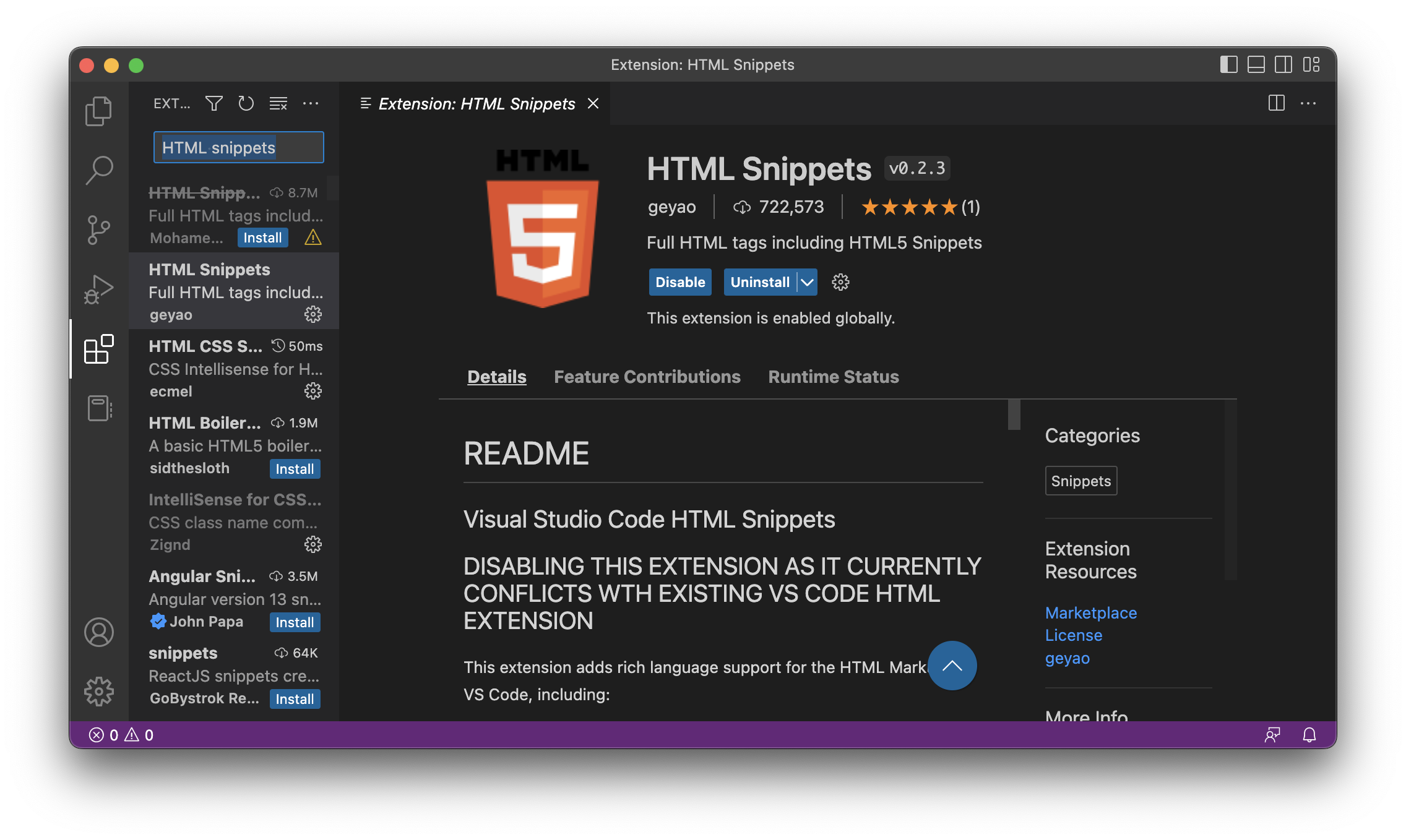Viewport: 1406px width, 840px height.
Task: Switch to Runtime Status tab
Action: (x=834, y=377)
